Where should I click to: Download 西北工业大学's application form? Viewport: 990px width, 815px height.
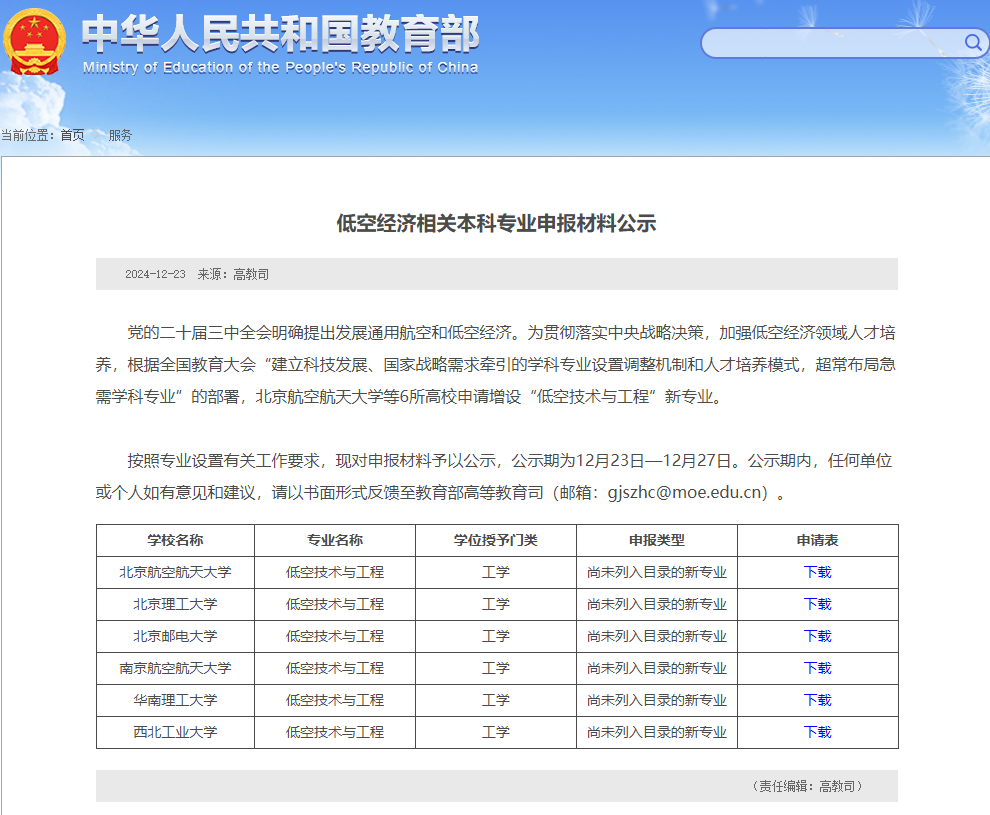tap(817, 732)
